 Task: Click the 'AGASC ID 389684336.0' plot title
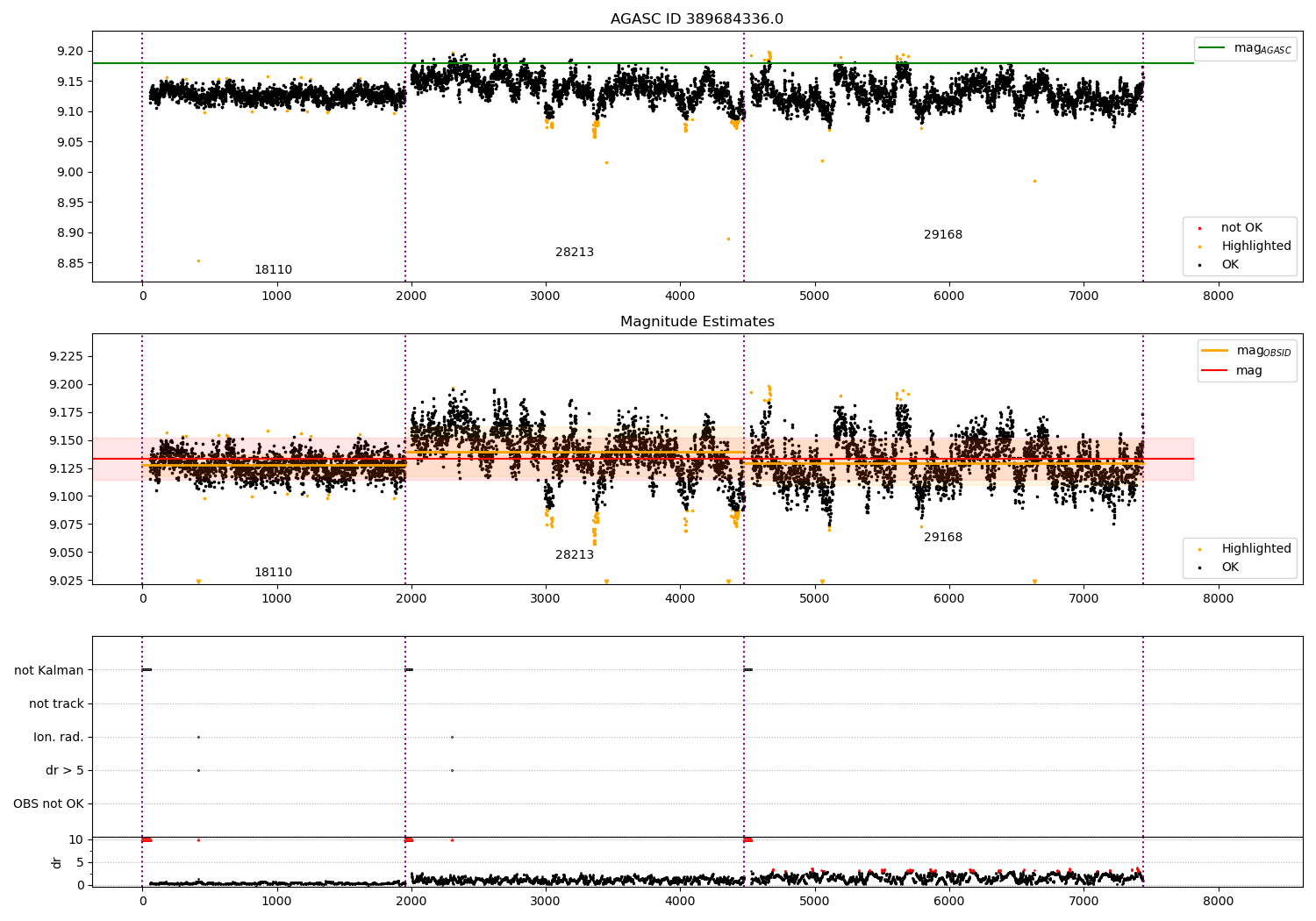[697, 19]
